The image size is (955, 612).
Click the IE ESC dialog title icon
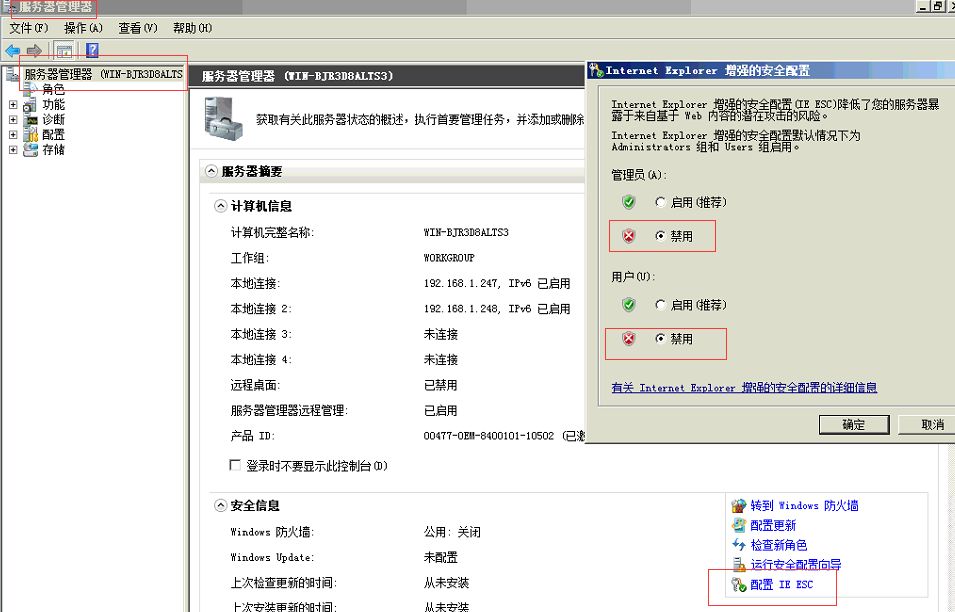tap(596, 71)
